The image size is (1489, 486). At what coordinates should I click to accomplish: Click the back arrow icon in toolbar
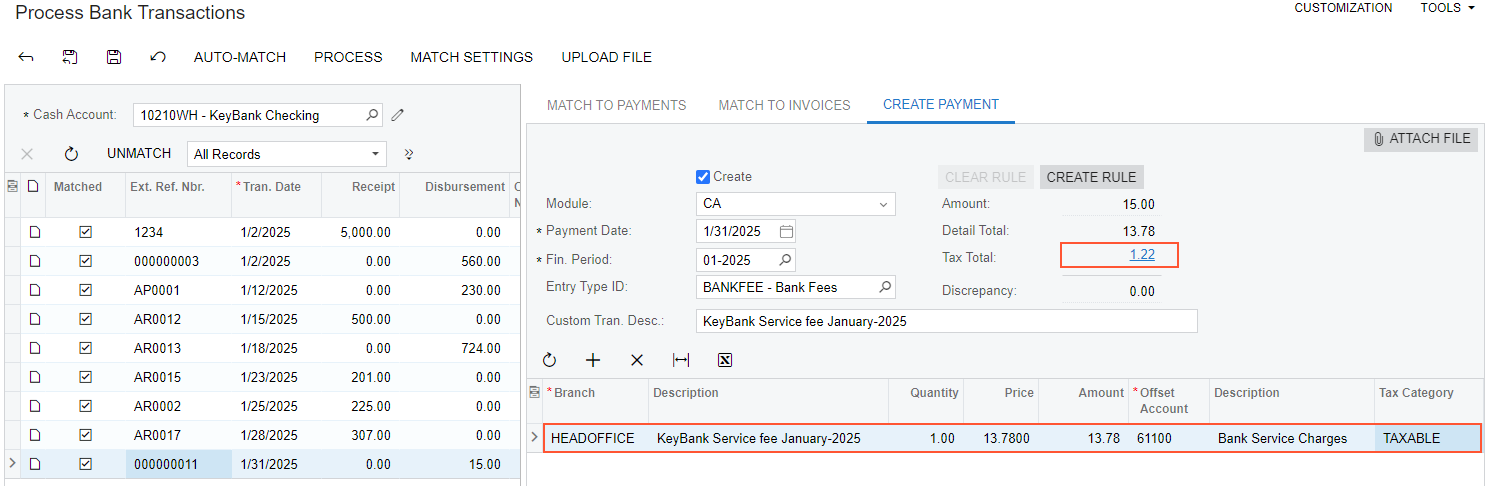click(26, 57)
